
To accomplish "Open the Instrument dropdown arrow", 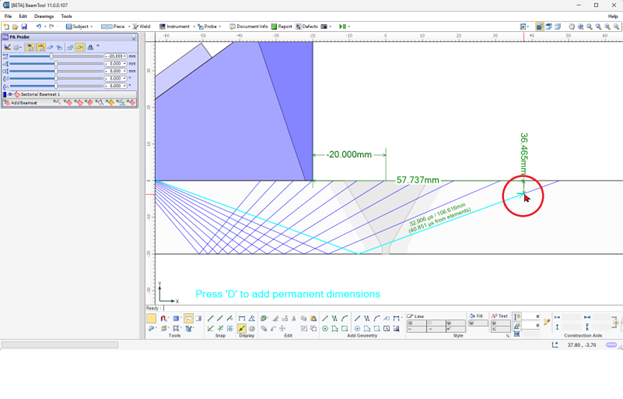I will pos(194,27).
